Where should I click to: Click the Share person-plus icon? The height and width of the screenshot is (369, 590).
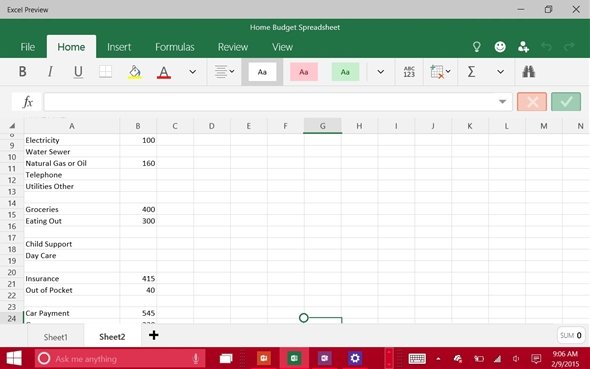[523, 47]
